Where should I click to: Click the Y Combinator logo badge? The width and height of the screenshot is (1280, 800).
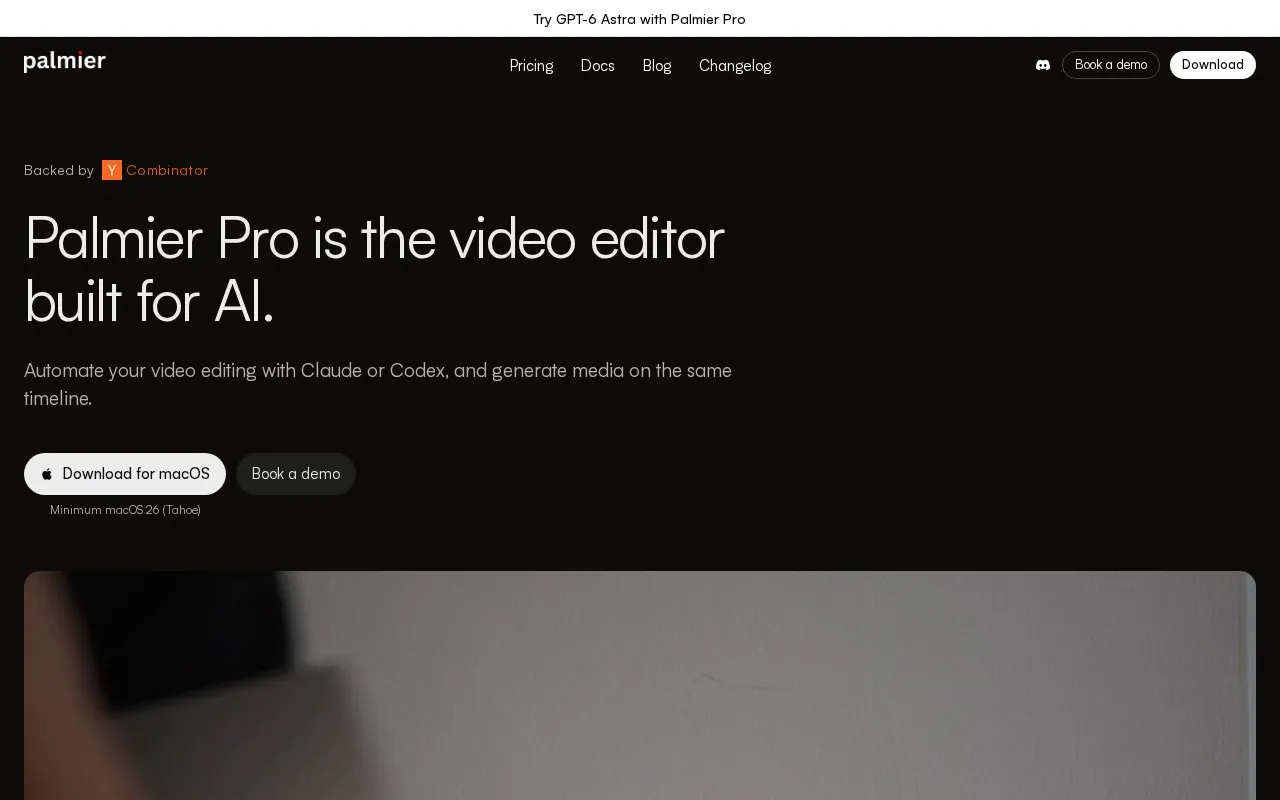[x=112, y=170]
